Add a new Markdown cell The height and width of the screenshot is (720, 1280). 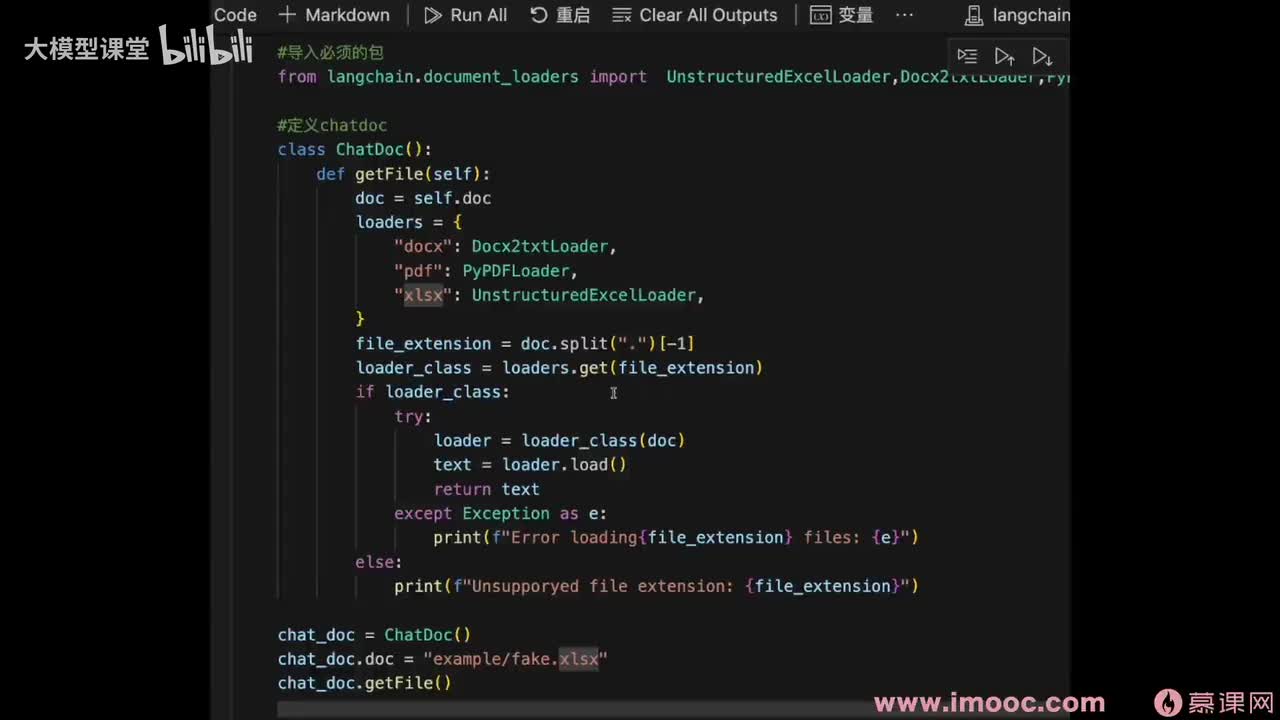[335, 15]
